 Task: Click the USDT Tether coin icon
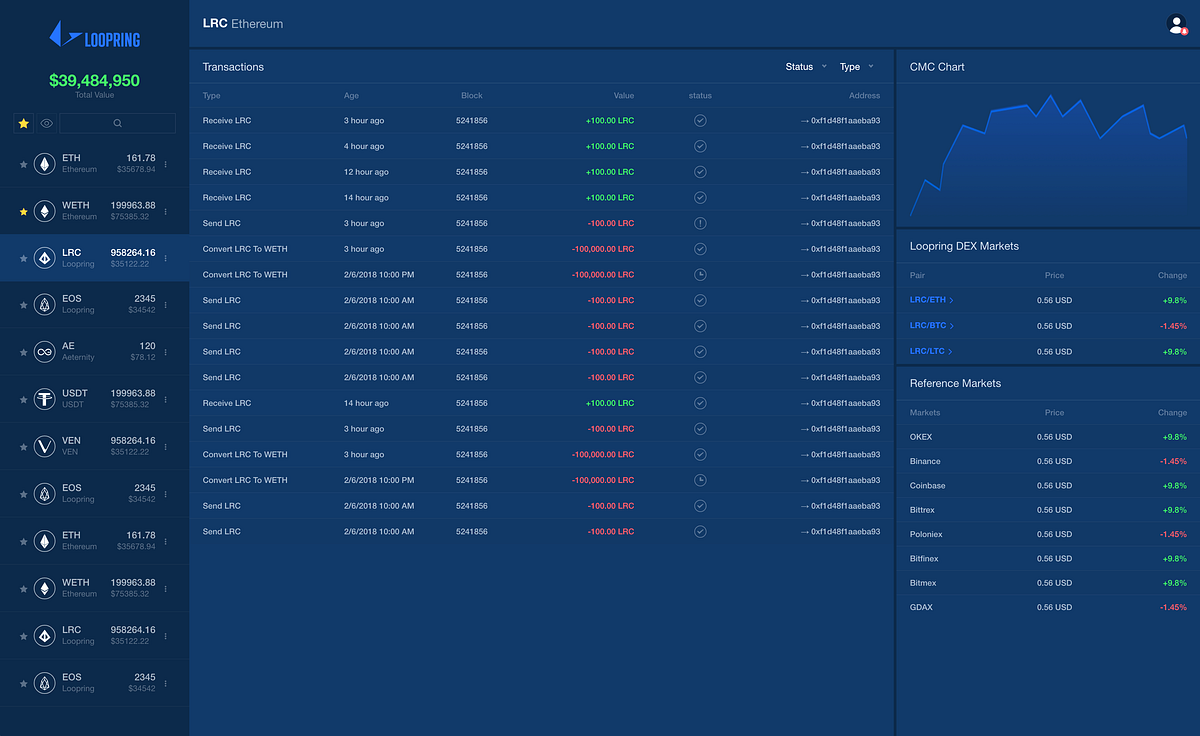point(44,399)
